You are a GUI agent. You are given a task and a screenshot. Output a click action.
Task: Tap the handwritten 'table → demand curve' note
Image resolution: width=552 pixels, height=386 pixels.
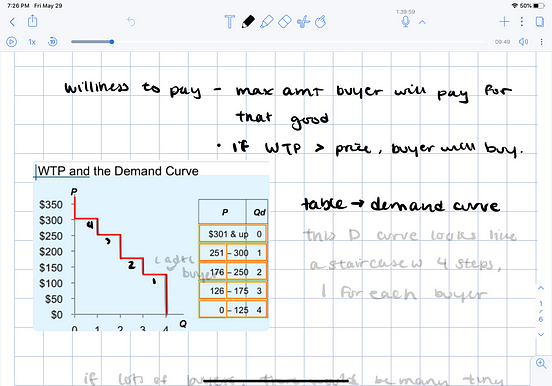coord(400,204)
